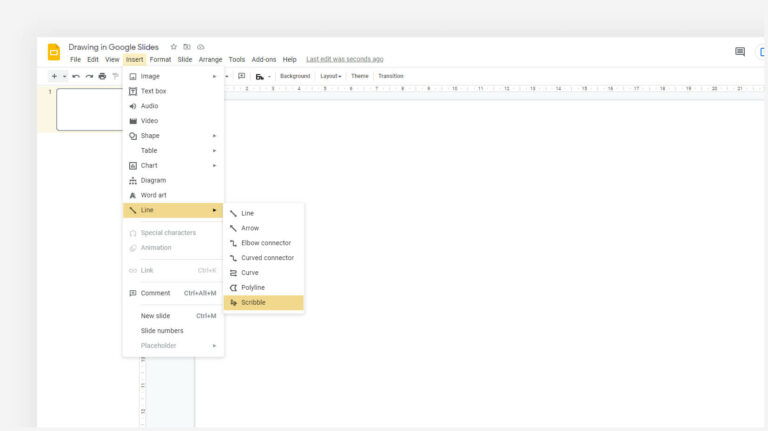This screenshot has height=431, width=768.
Task: Open the Format menu
Action: (x=160, y=59)
